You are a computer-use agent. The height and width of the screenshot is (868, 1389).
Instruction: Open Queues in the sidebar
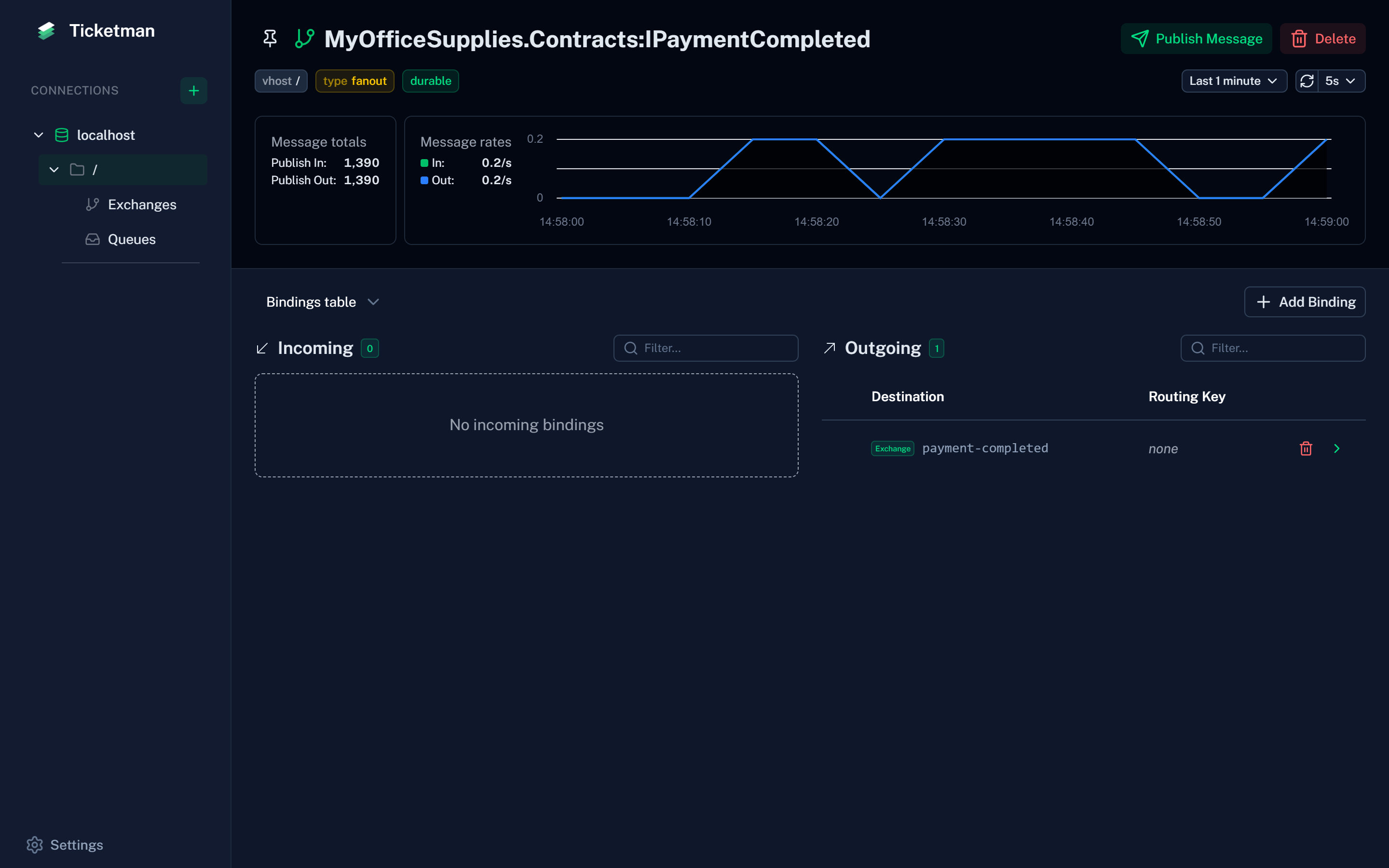tap(132, 239)
